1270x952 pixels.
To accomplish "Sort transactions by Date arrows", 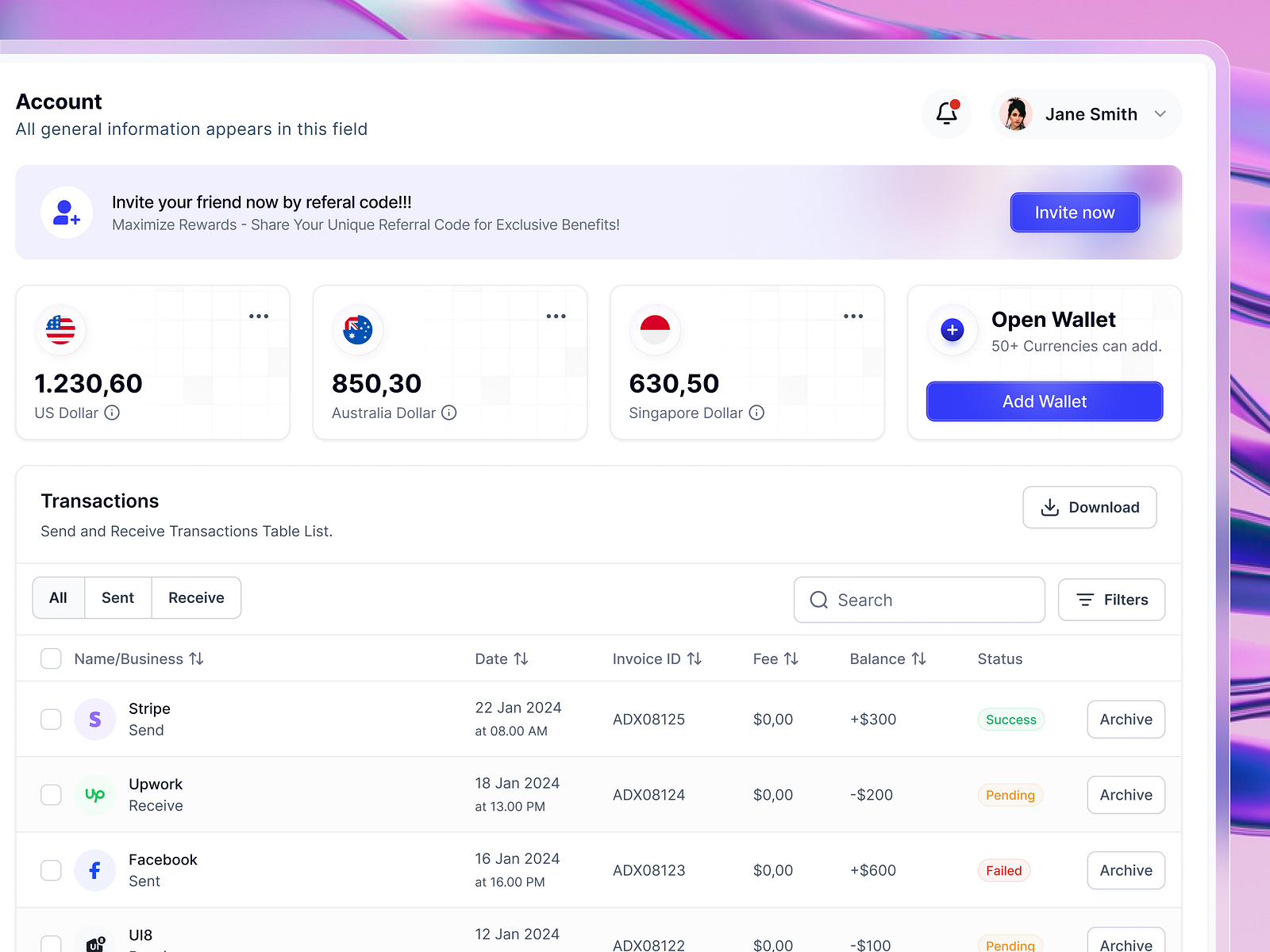I will 521,658.
